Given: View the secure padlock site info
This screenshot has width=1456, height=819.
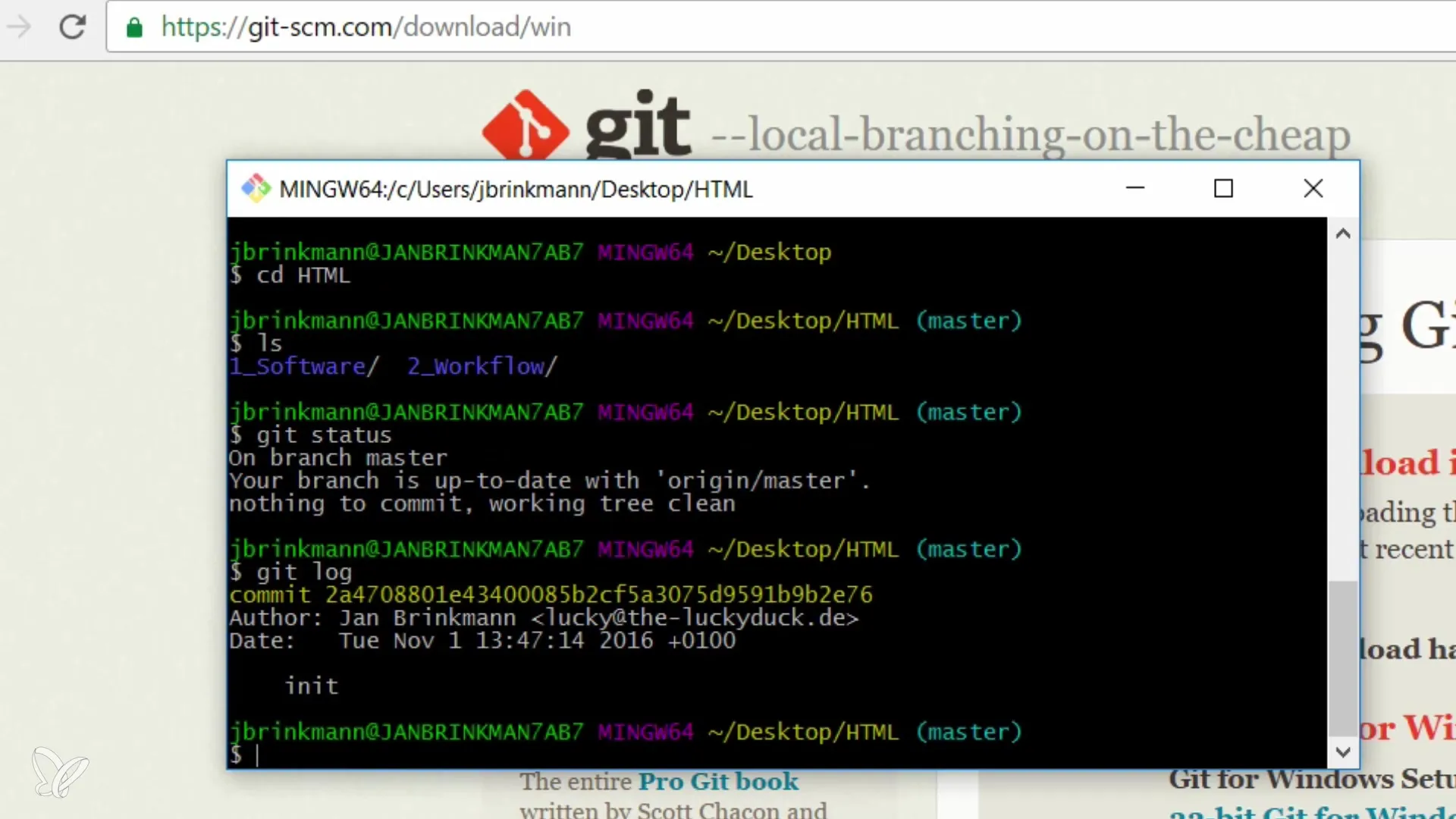Looking at the screenshot, I should point(134,28).
